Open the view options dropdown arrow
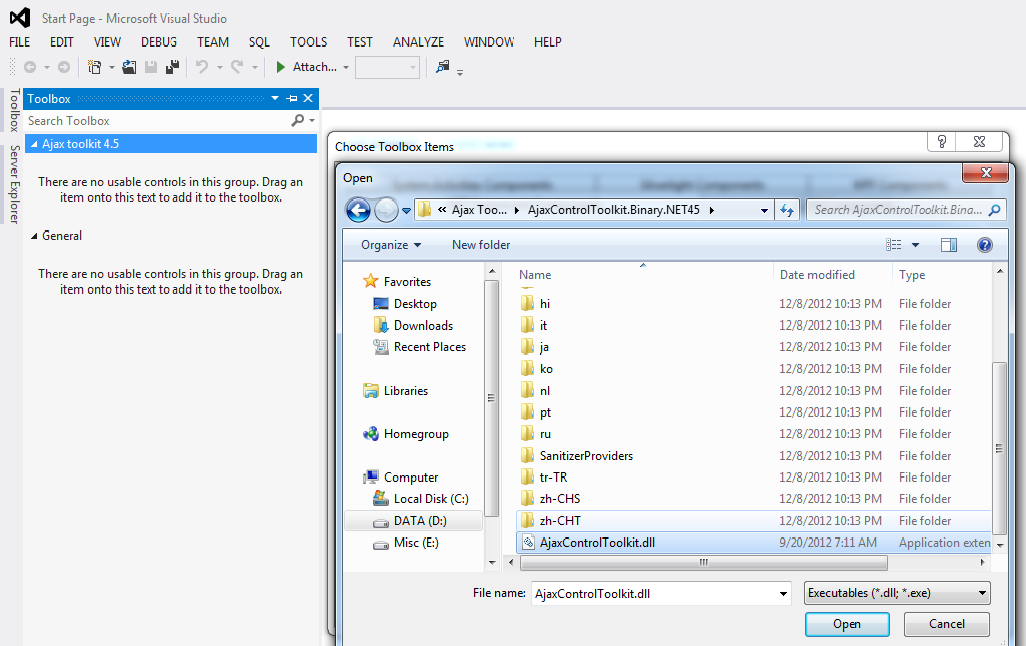1026x646 pixels. click(x=915, y=245)
